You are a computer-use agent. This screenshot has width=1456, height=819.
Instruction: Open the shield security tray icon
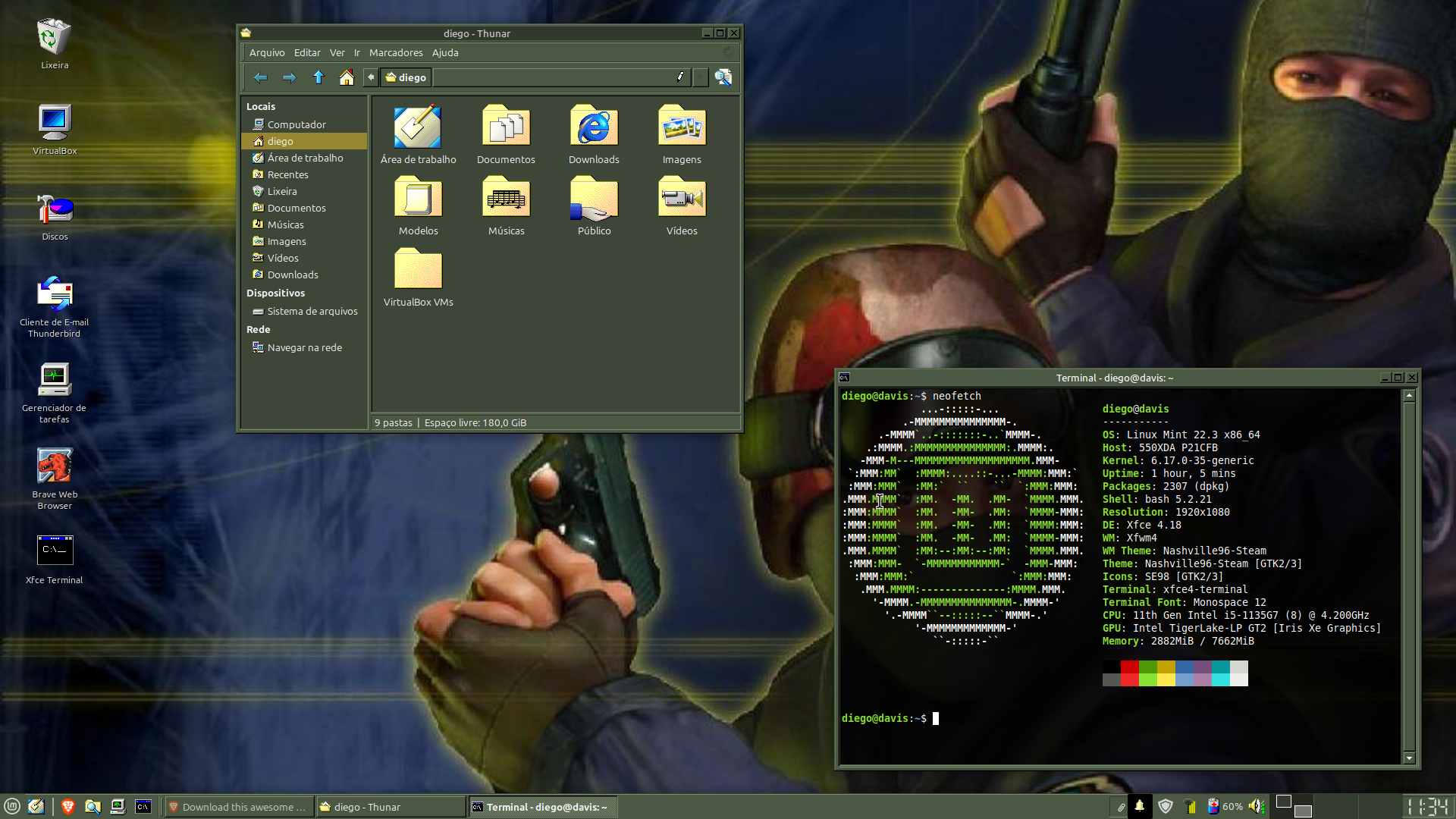click(x=1166, y=806)
